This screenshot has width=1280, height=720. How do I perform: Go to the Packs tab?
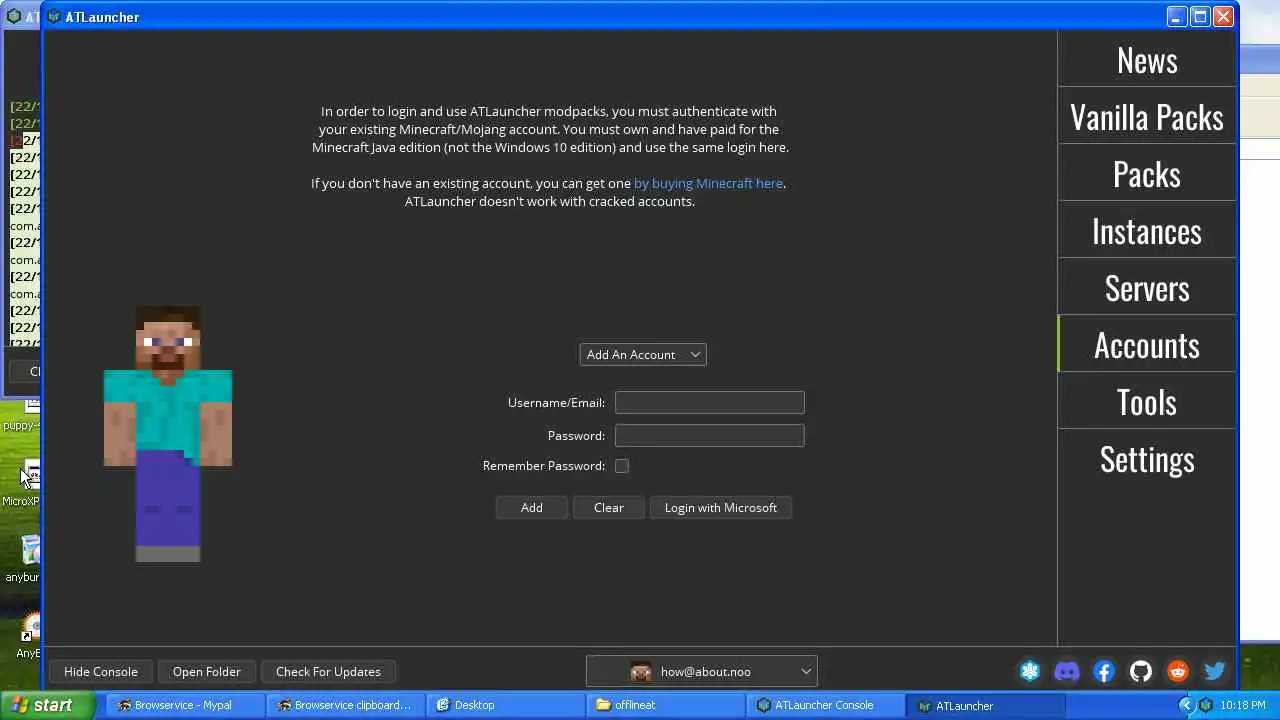[x=1147, y=174]
